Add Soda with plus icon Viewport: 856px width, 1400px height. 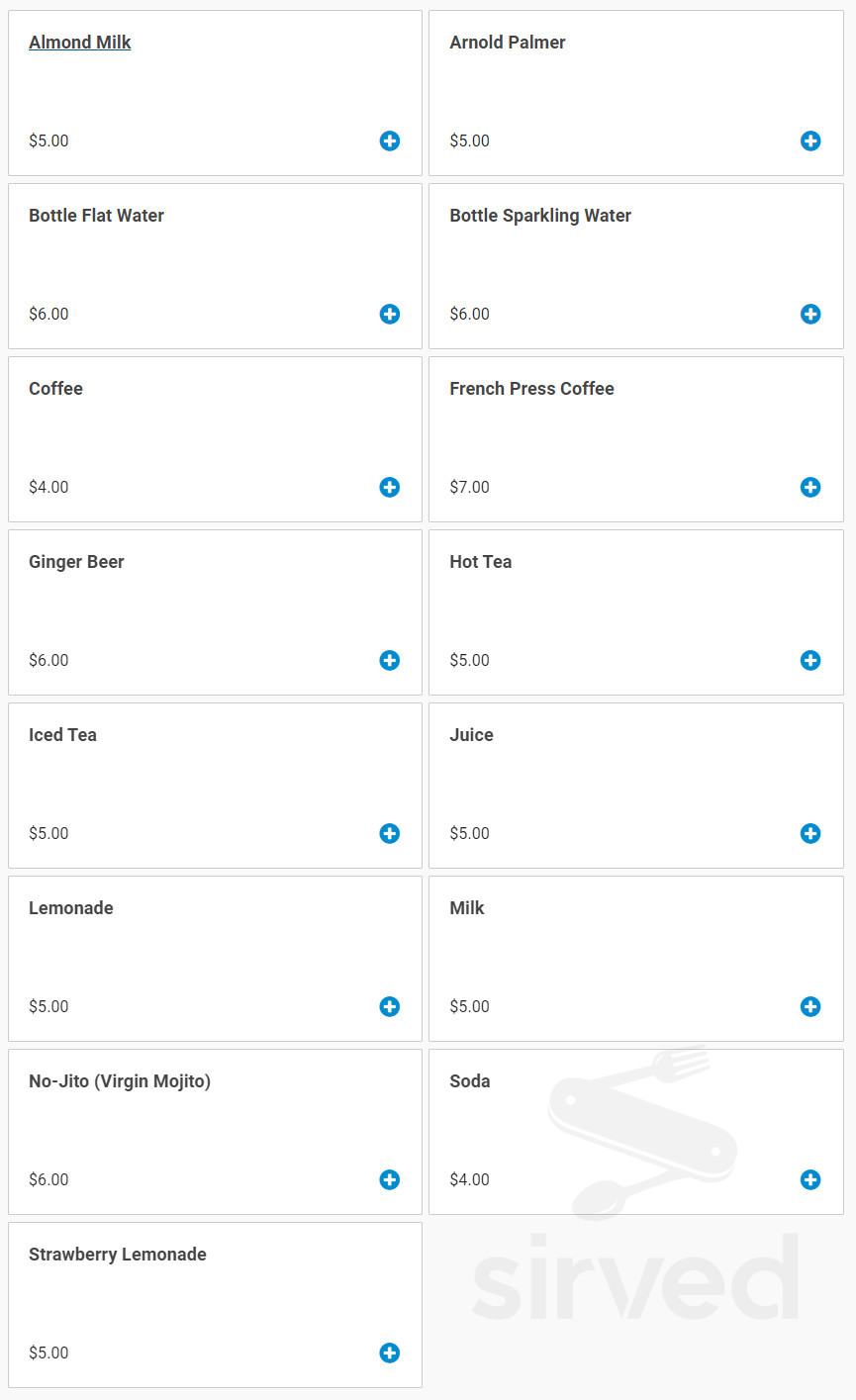(x=810, y=1179)
